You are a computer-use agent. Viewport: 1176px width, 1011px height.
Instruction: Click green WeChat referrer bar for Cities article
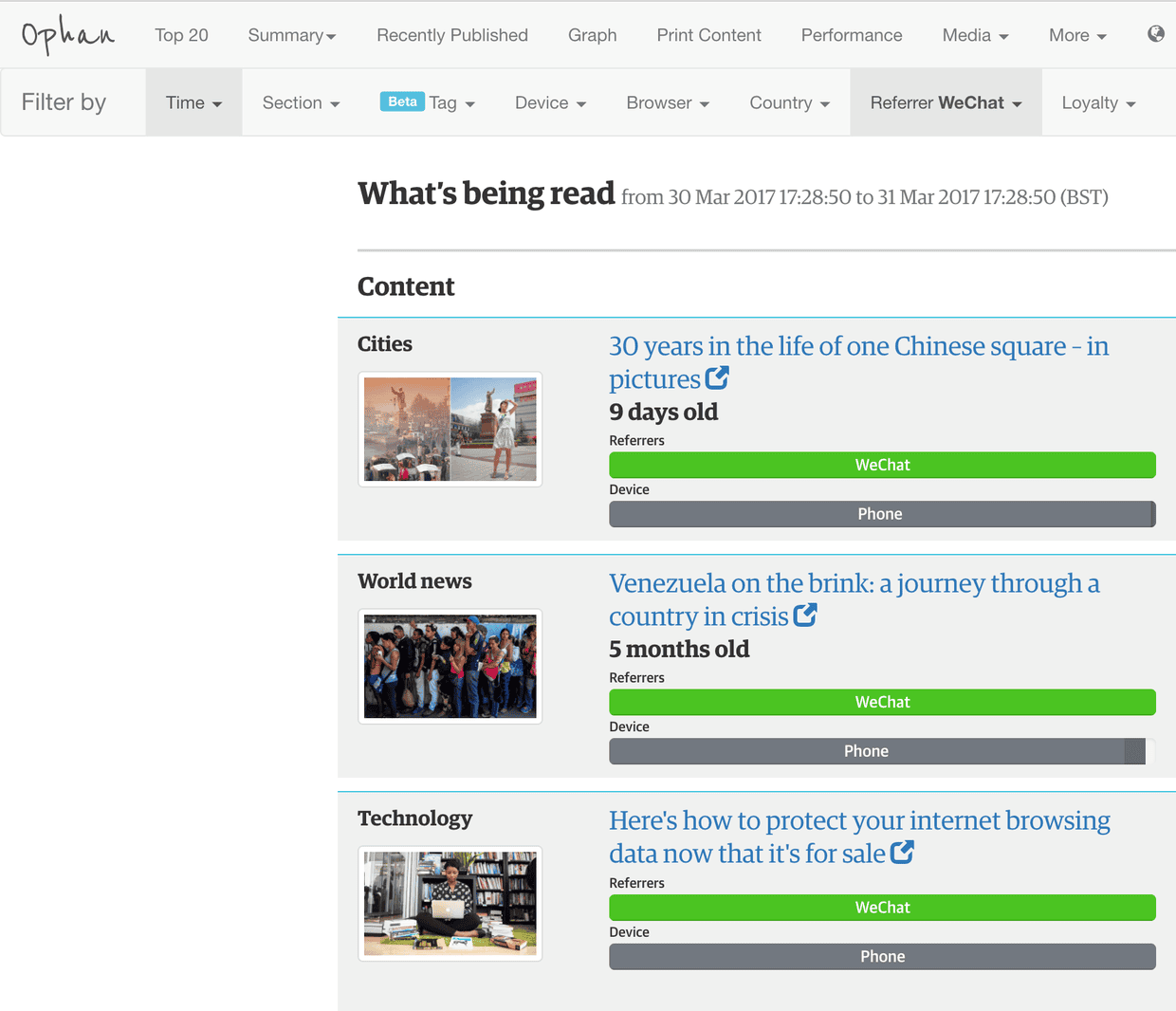click(x=882, y=465)
